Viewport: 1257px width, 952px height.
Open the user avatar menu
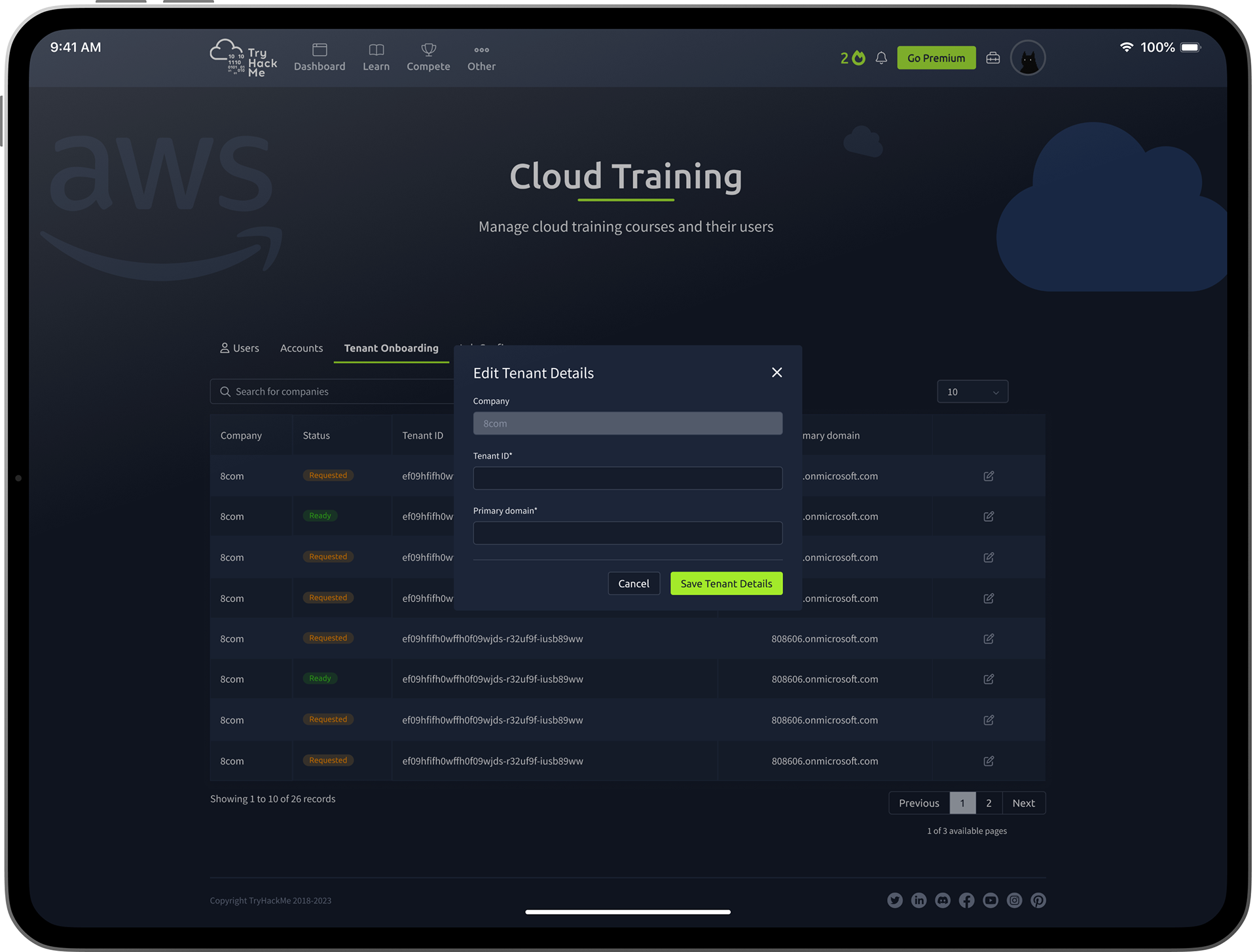pos(1027,58)
